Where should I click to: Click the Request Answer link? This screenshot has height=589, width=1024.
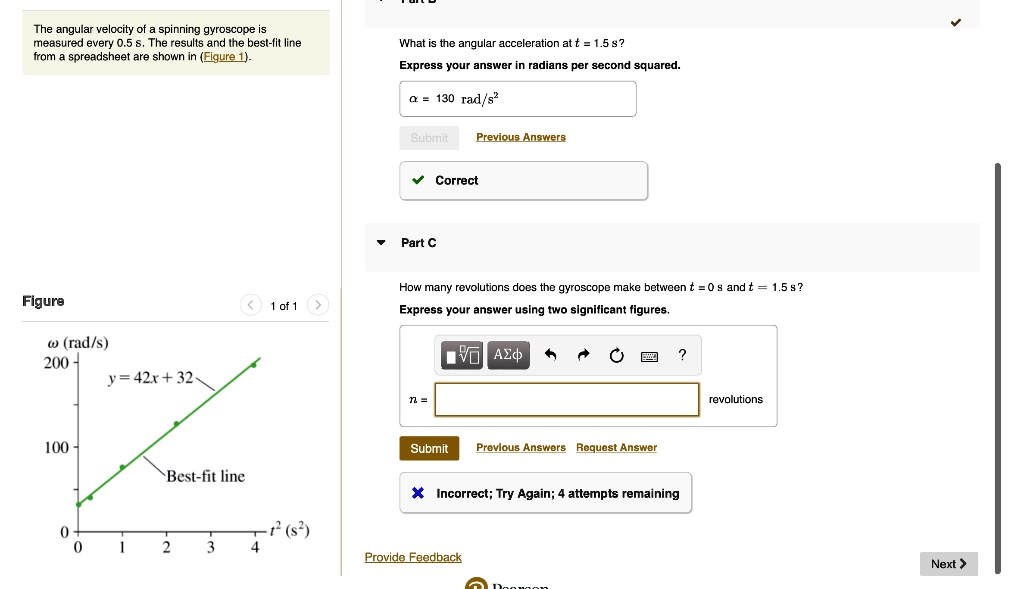click(616, 448)
